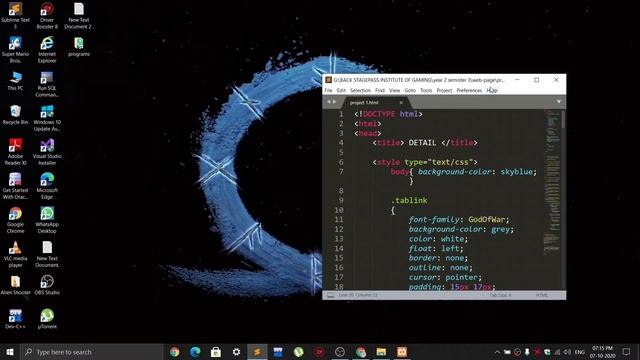Open Google Chrome desktop shortcut
The width and height of the screenshot is (640, 360).
pyautogui.click(x=16, y=220)
